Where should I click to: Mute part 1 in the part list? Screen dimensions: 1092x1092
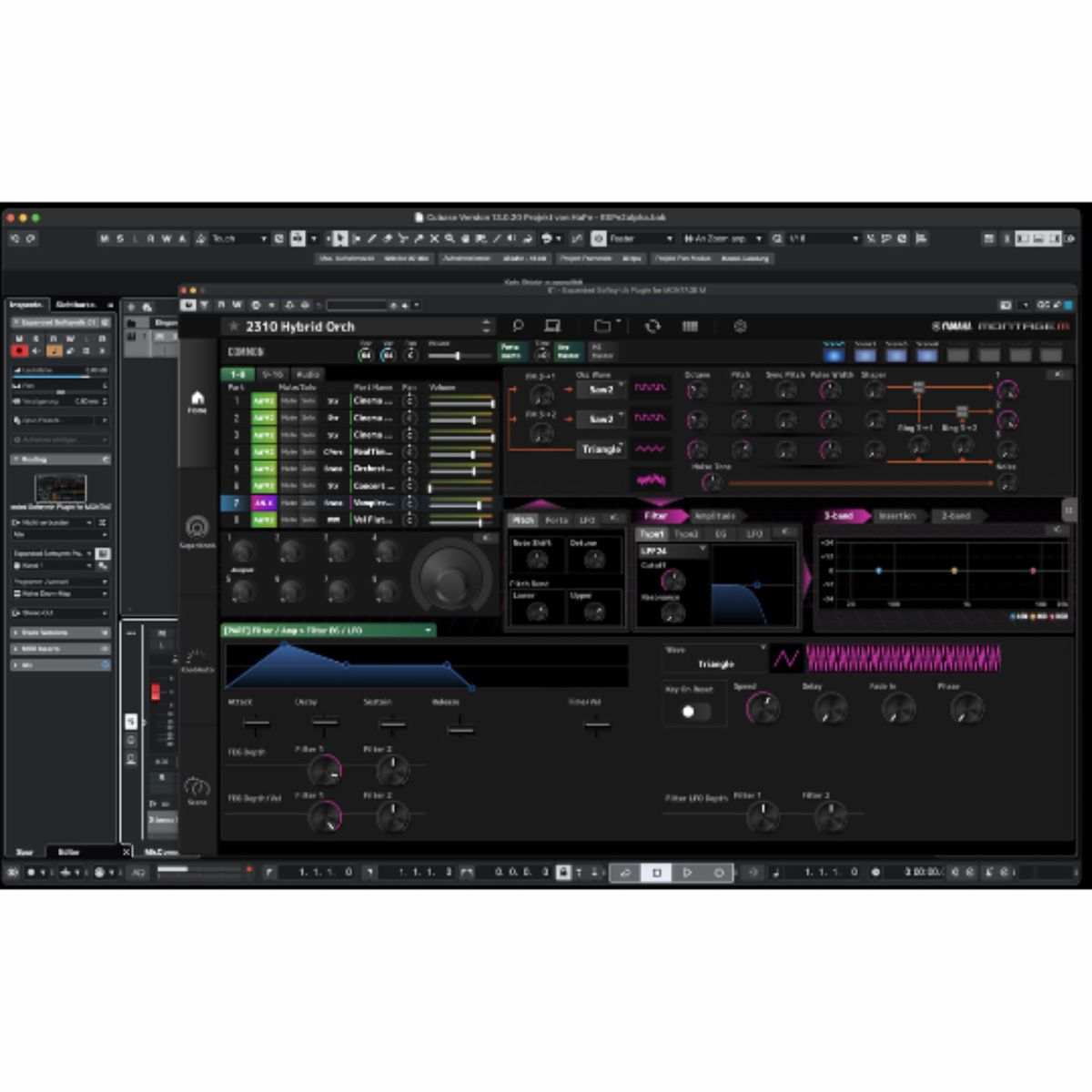pos(288,401)
